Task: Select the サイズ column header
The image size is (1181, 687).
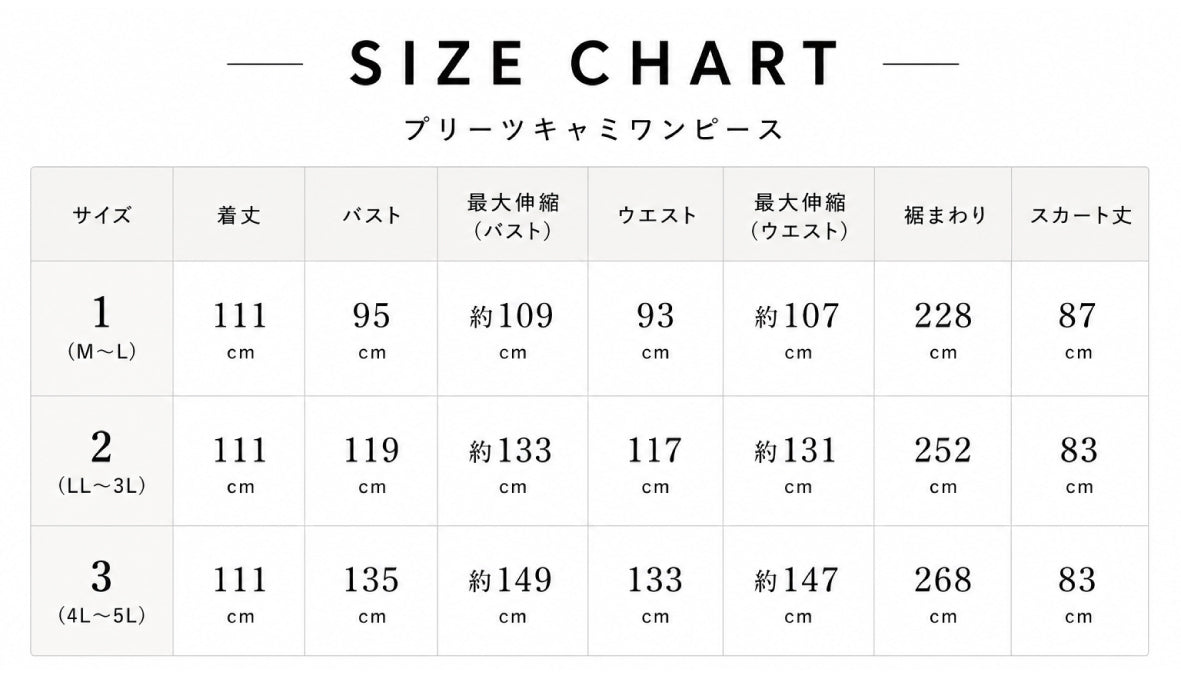Action: click(102, 215)
